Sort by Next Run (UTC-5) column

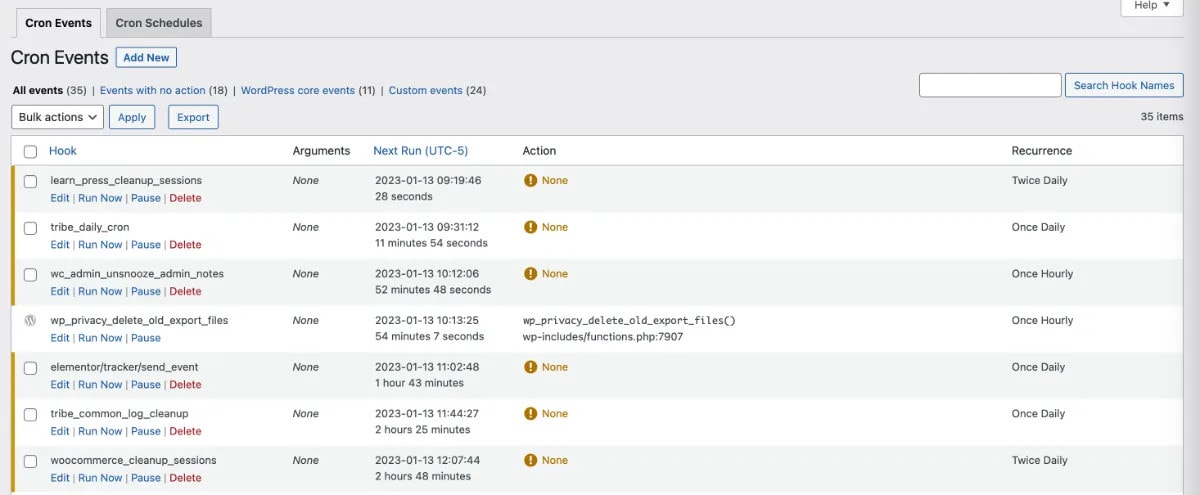click(420, 151)
